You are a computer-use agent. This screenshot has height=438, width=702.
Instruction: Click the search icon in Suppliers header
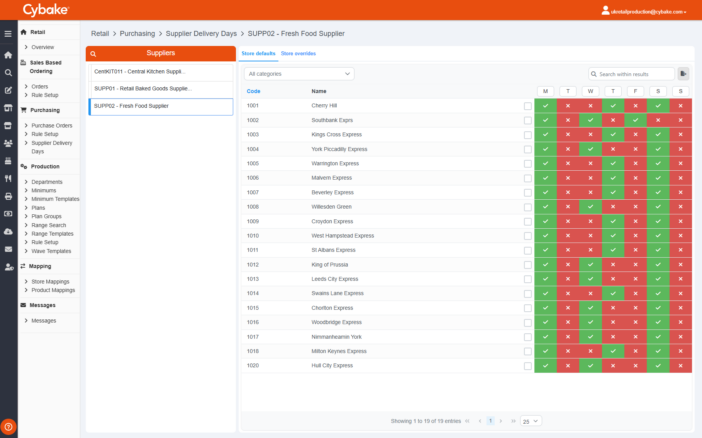click(x=93, y=54)
